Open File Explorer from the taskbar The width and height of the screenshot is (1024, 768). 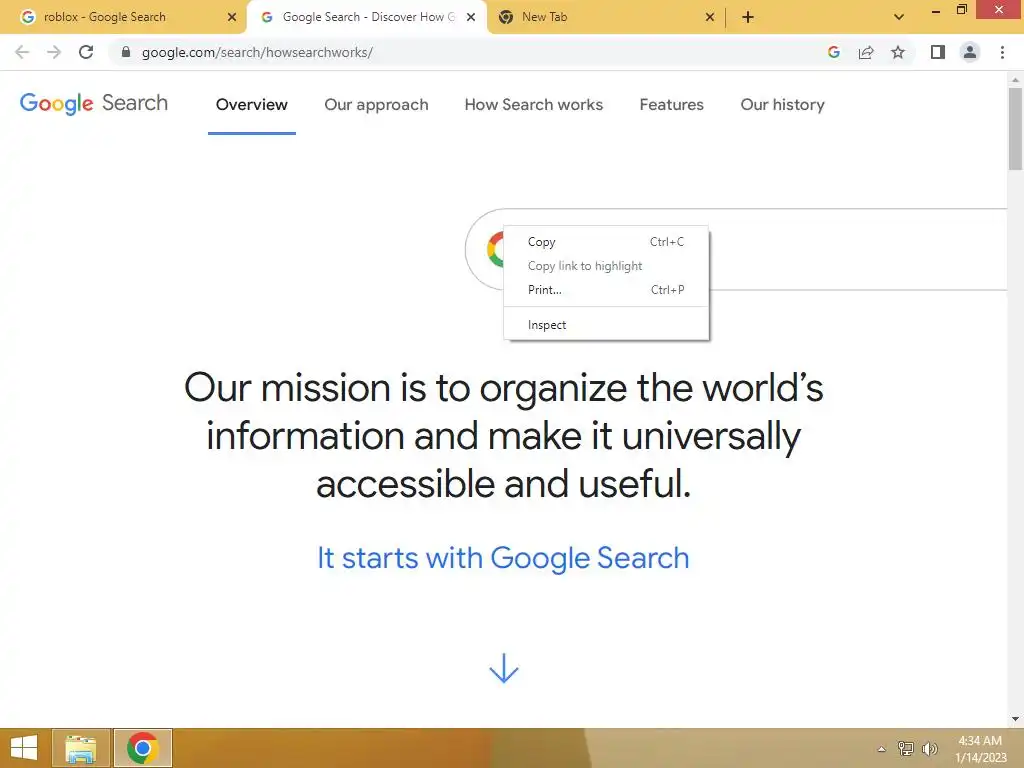(81, 748)
